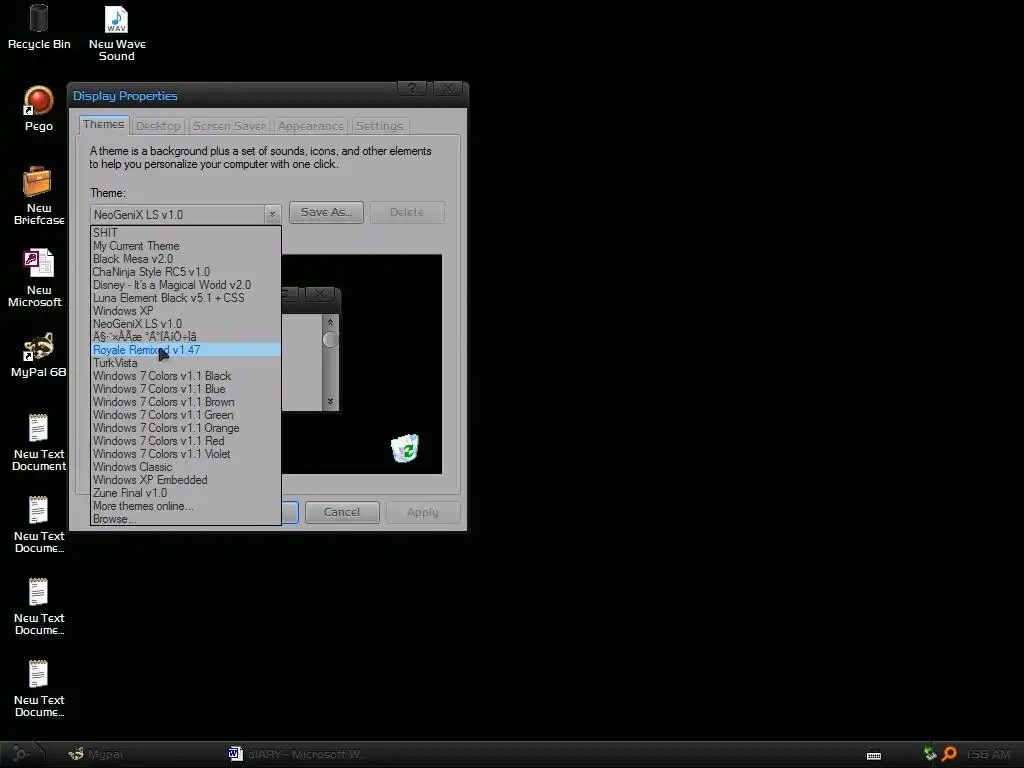1024x768 pixels.
Task: Click the green tray icon beside magnifier
Action: (931, 754)
